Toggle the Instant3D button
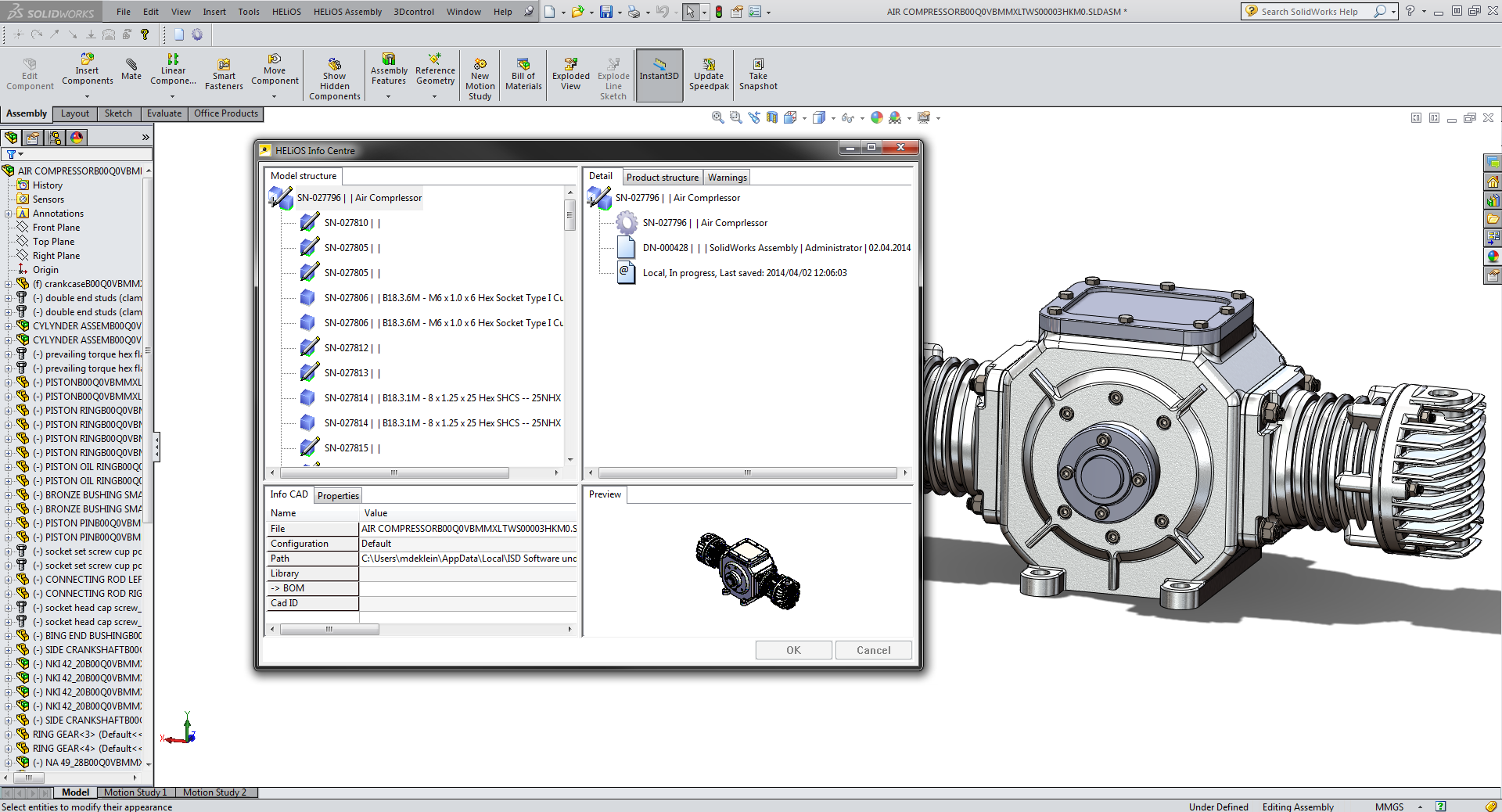The width and height of the screenshot is (1502, 812). point(659,74)
